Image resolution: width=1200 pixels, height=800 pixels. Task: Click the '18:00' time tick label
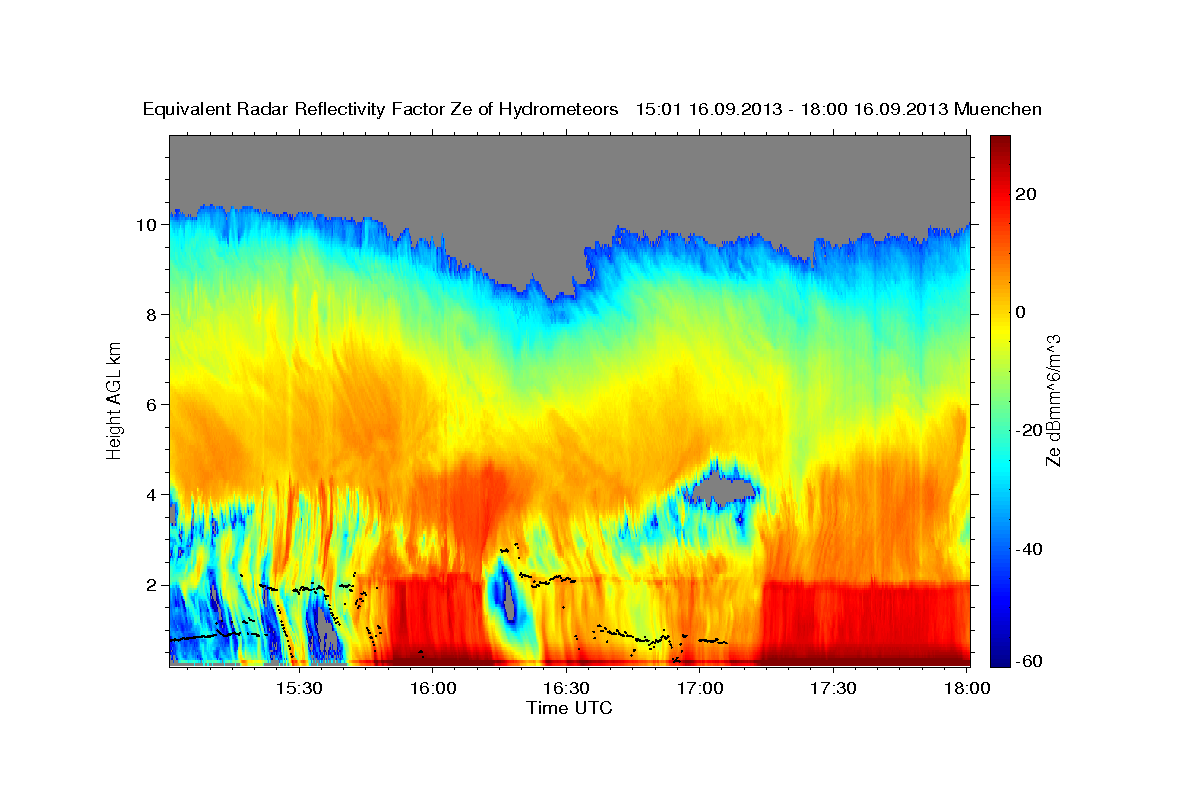click(967, 688)
